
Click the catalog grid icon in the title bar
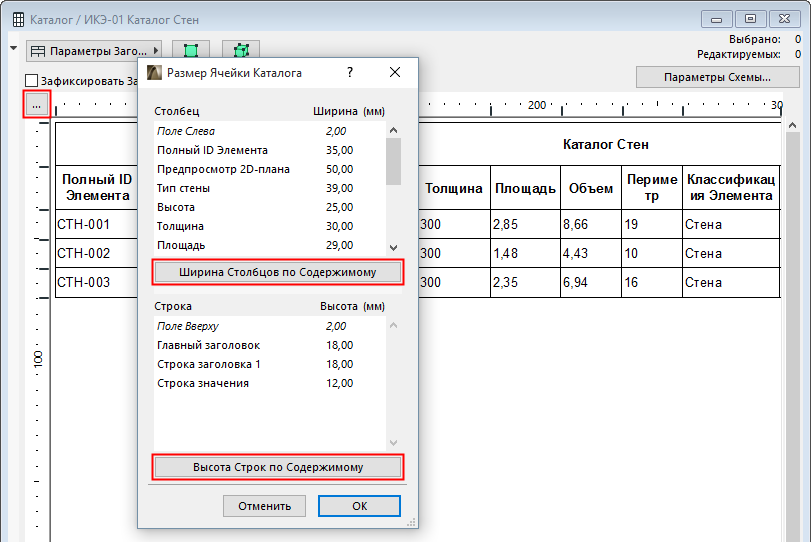point(18,20)
